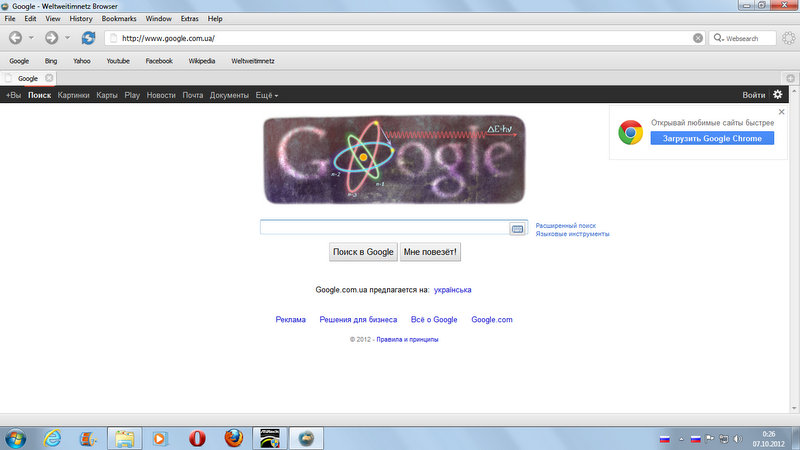This screenshot has width=800, height=450.
Task: Launch Internet Explorer from the taskbar
Action: [x=52, y=438]
